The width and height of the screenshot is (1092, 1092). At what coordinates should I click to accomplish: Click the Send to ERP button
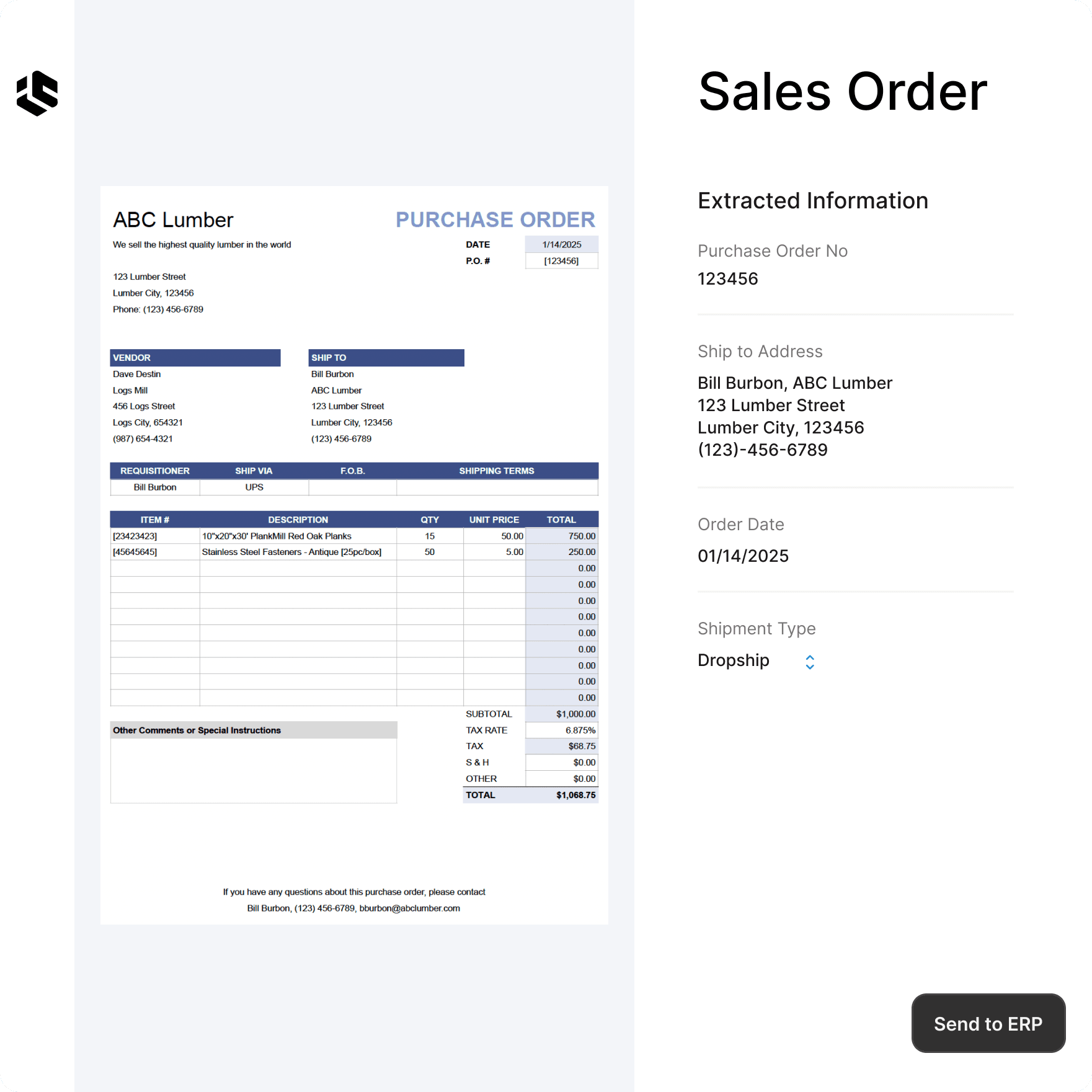(988, 1023)
